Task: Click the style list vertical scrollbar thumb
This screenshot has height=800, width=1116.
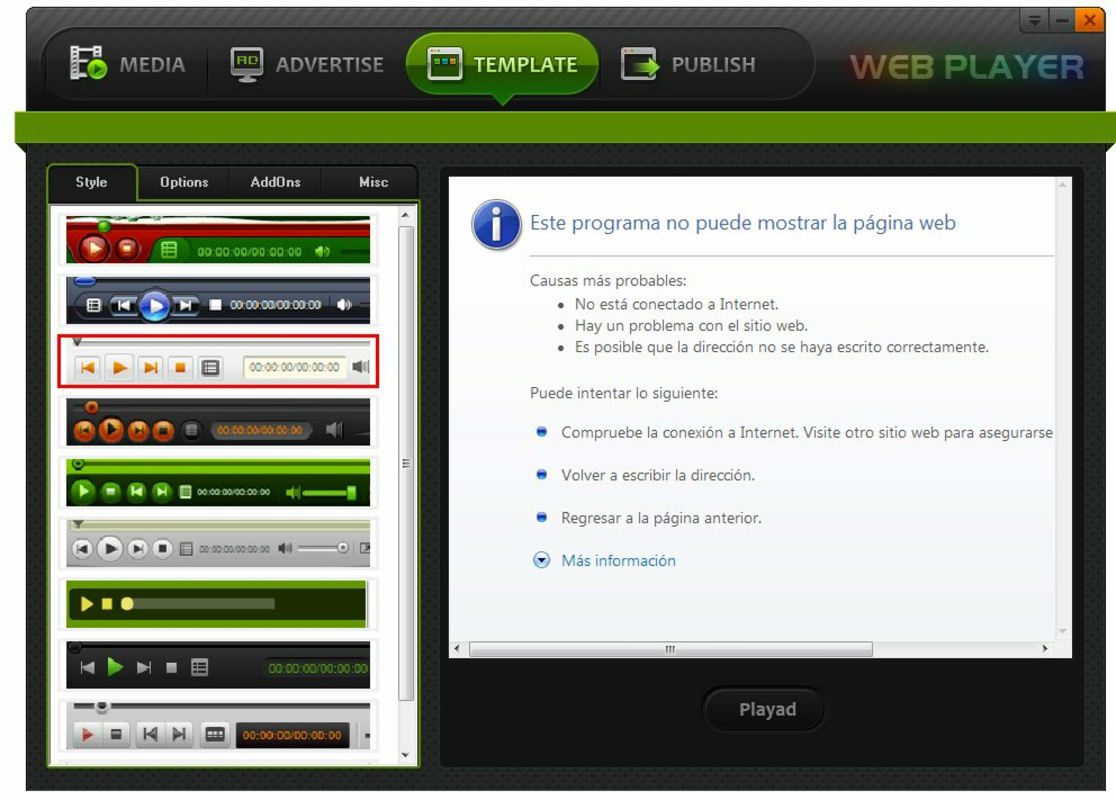Action: click(406, 463)
